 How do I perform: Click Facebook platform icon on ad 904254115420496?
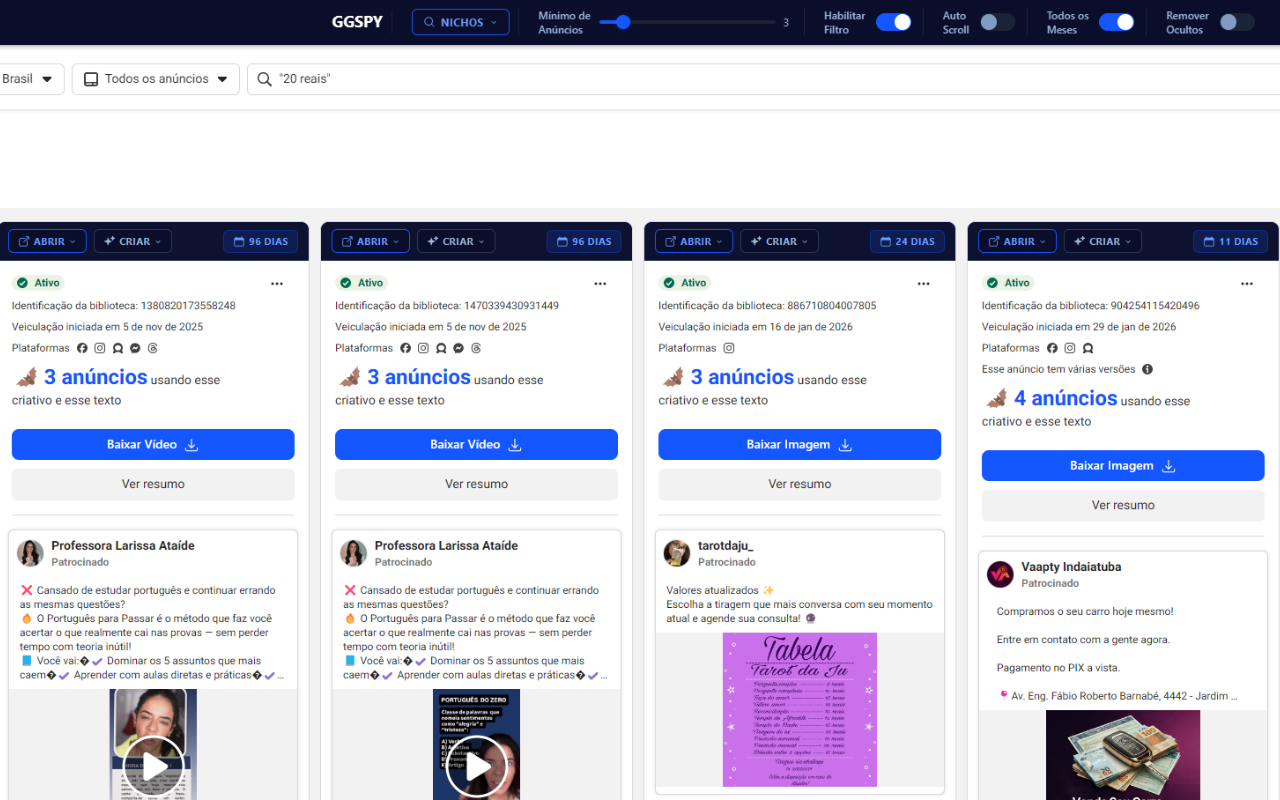[x=1052, y=348]
